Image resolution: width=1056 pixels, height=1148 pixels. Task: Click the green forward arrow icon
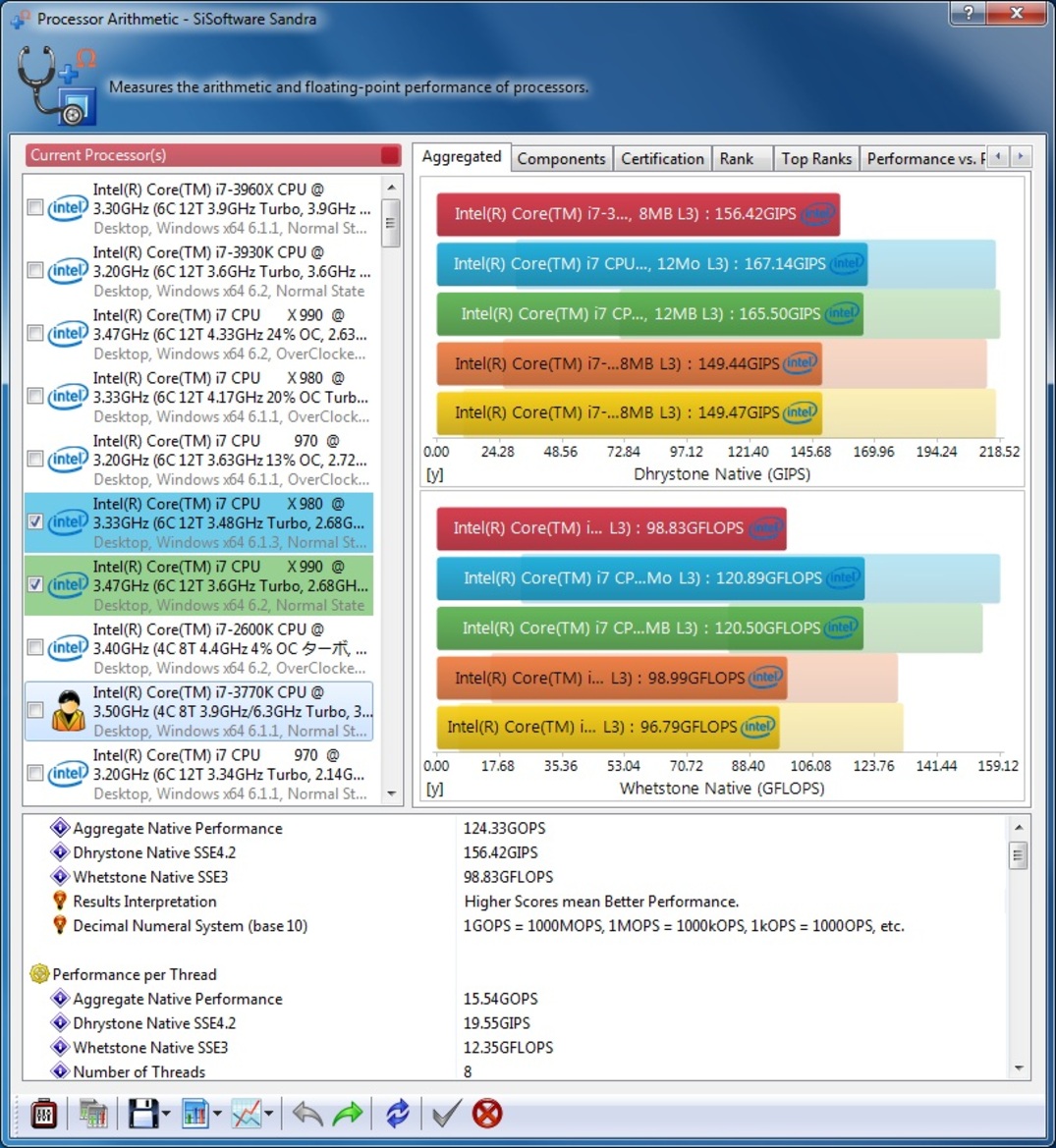tap(348, 1114)
